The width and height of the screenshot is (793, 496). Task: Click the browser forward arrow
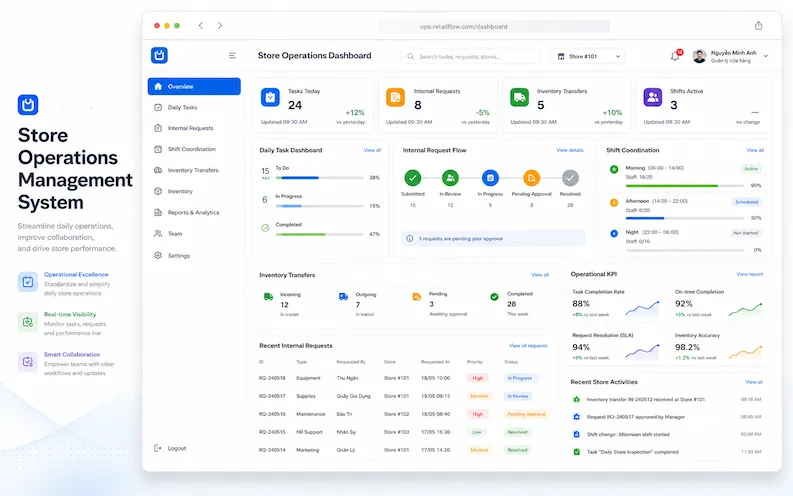(219, 25)
